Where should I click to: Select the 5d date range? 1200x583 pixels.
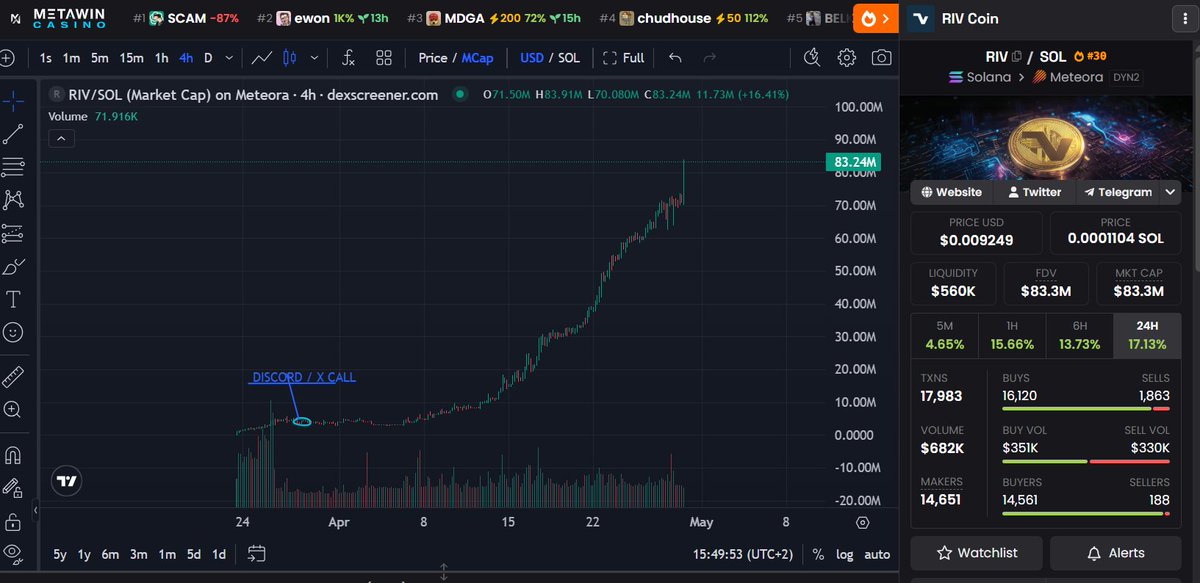[x=193, y=554]
